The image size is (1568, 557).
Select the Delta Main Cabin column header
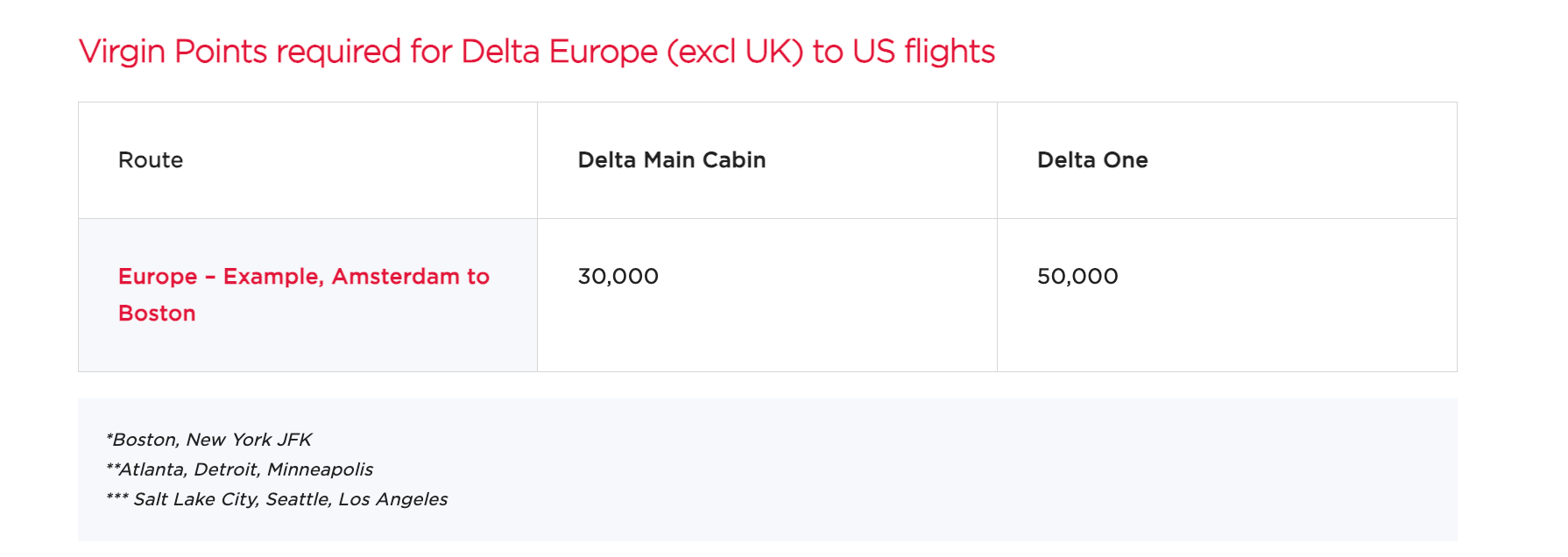[x=672, y=160]
